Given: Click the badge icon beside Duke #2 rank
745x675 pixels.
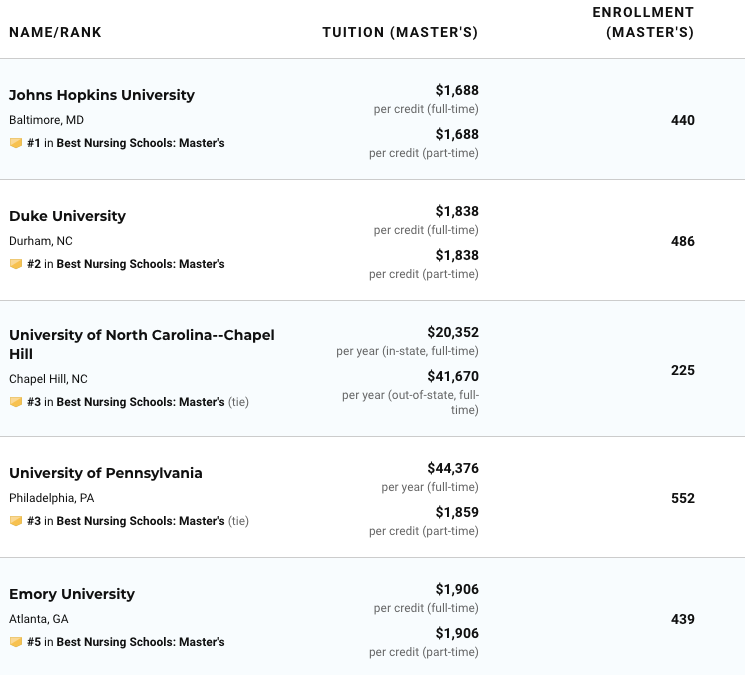Looking at the screenshot, I should click(15, 264).
